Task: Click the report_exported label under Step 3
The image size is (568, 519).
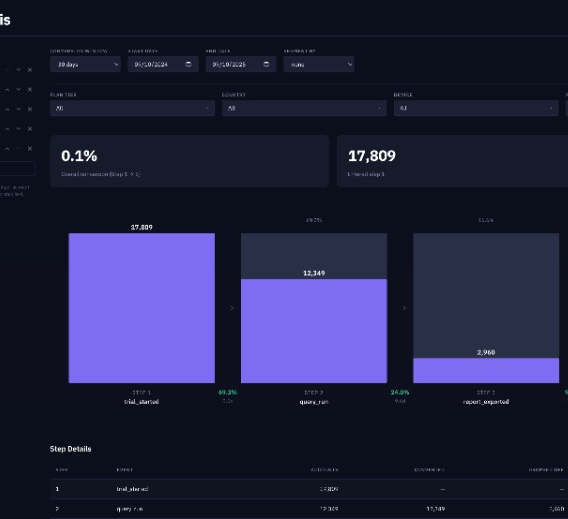Action: click(x=486, y=402)
